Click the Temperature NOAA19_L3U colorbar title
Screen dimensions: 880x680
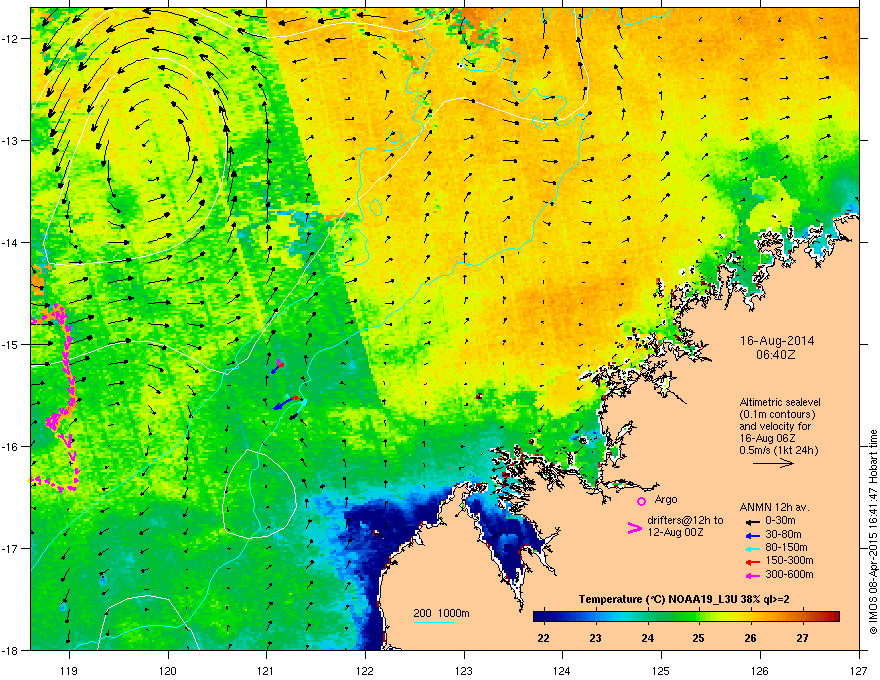point(684,600)
